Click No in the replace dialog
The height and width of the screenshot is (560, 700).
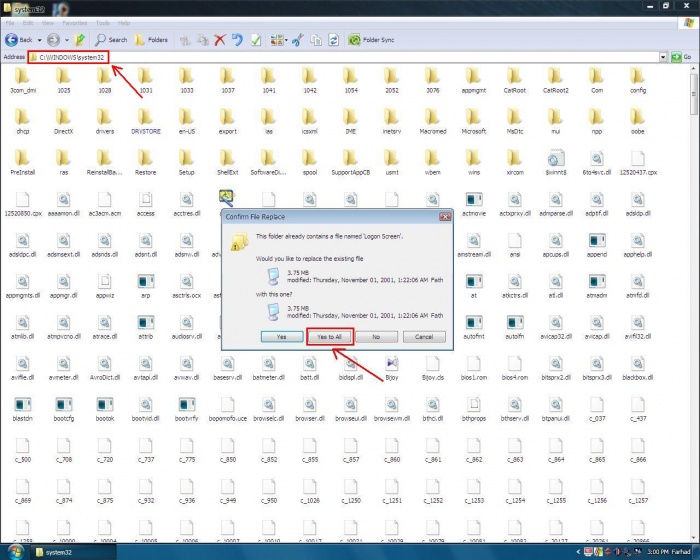click(376, 337)
